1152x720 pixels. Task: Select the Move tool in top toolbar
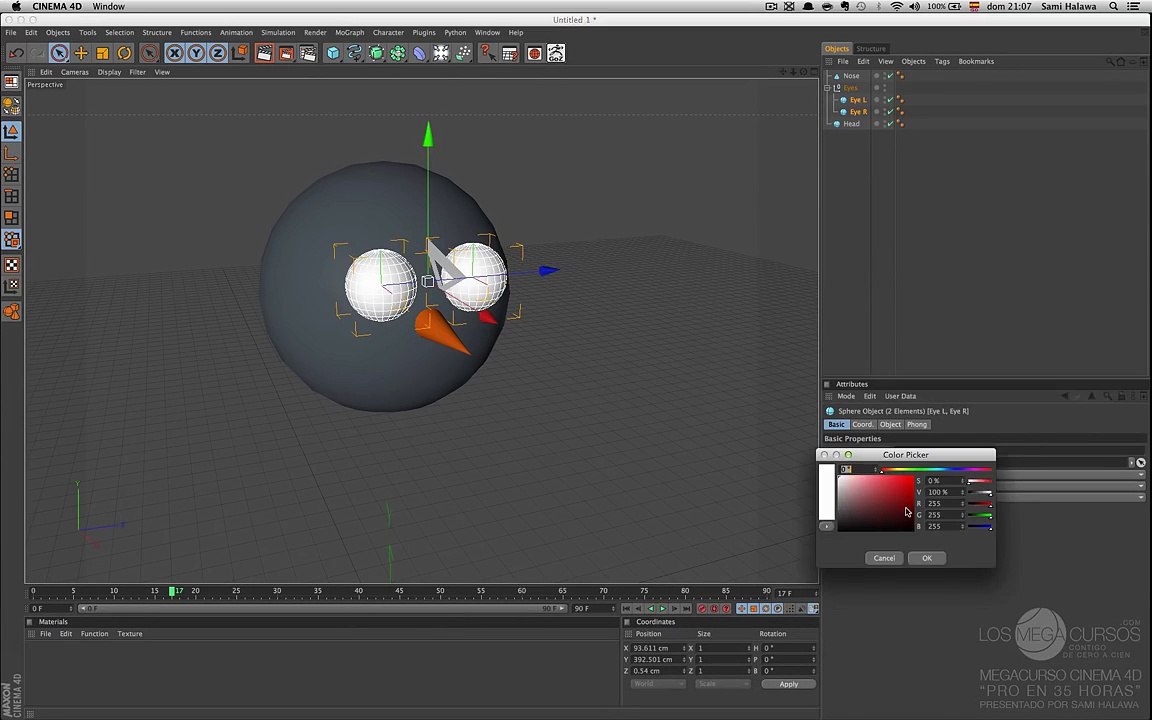coord(81,53)
